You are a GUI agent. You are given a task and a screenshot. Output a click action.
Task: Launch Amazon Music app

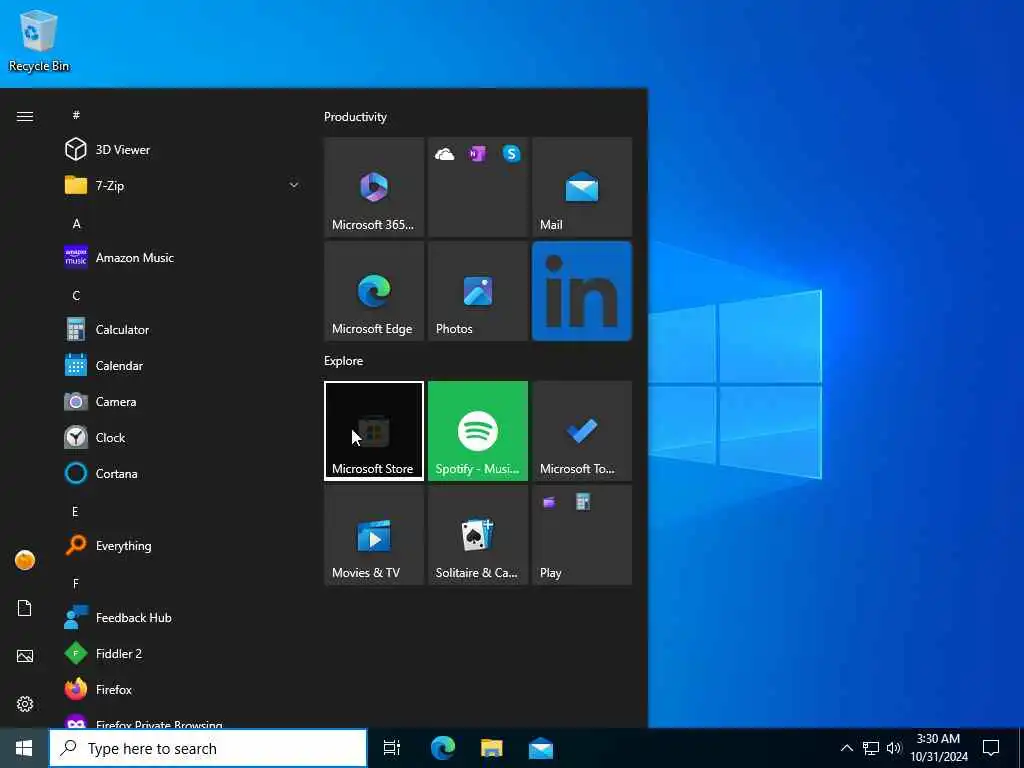point(180,257)
